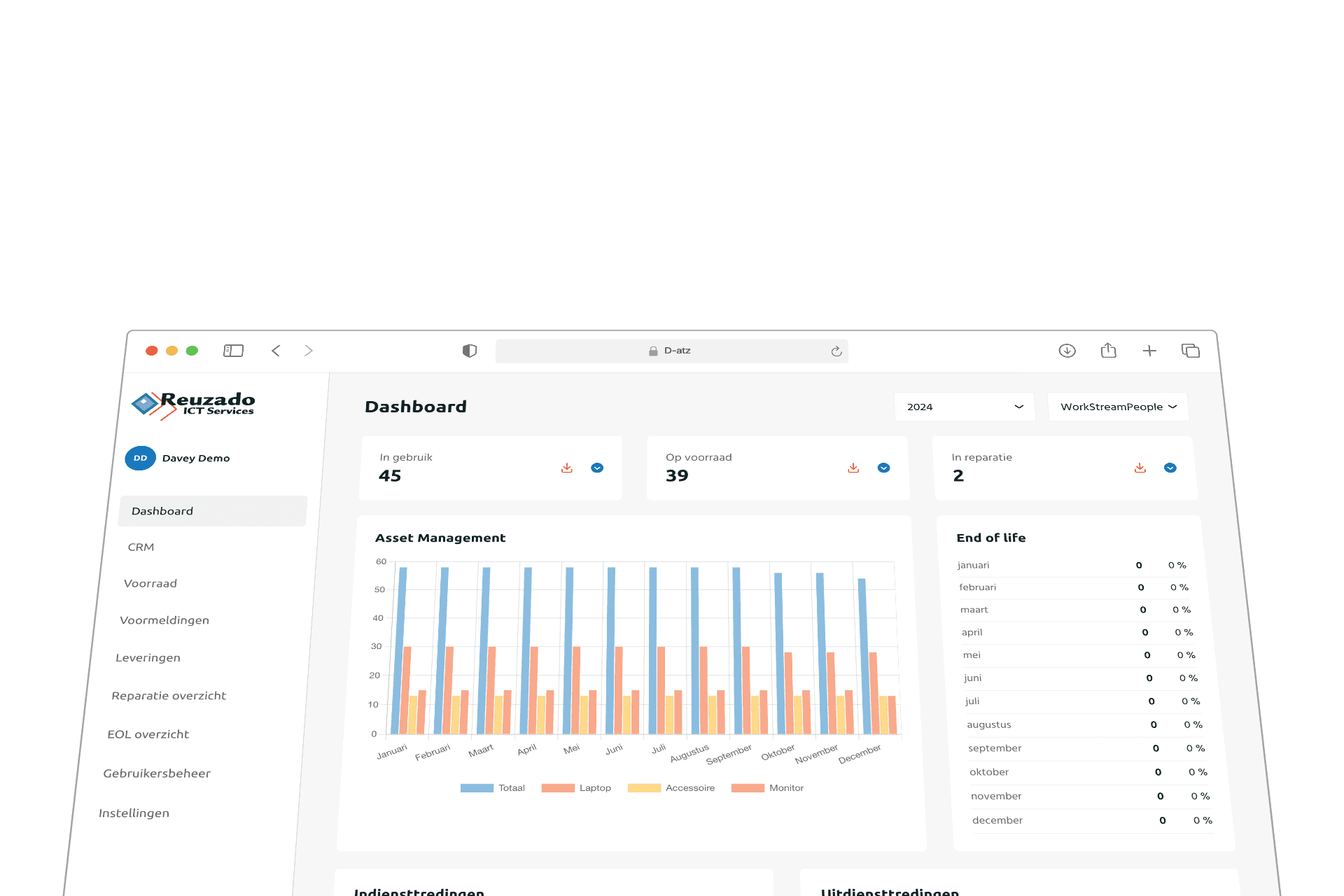Open the browser downloads icon
Viewport: 1344px width, 896px height.
coord(1067,351)
